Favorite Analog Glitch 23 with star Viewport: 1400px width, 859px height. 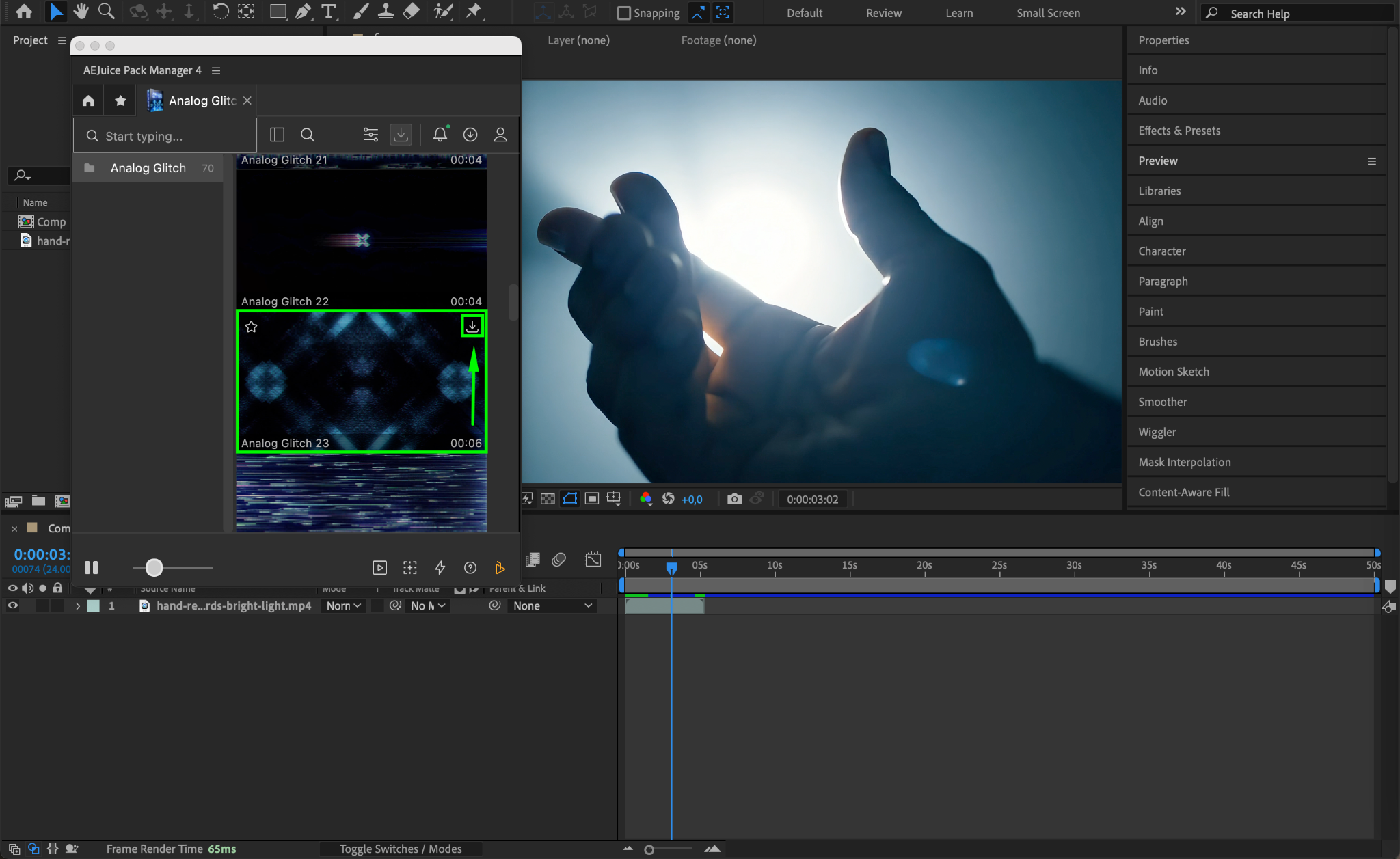point(252,327)
